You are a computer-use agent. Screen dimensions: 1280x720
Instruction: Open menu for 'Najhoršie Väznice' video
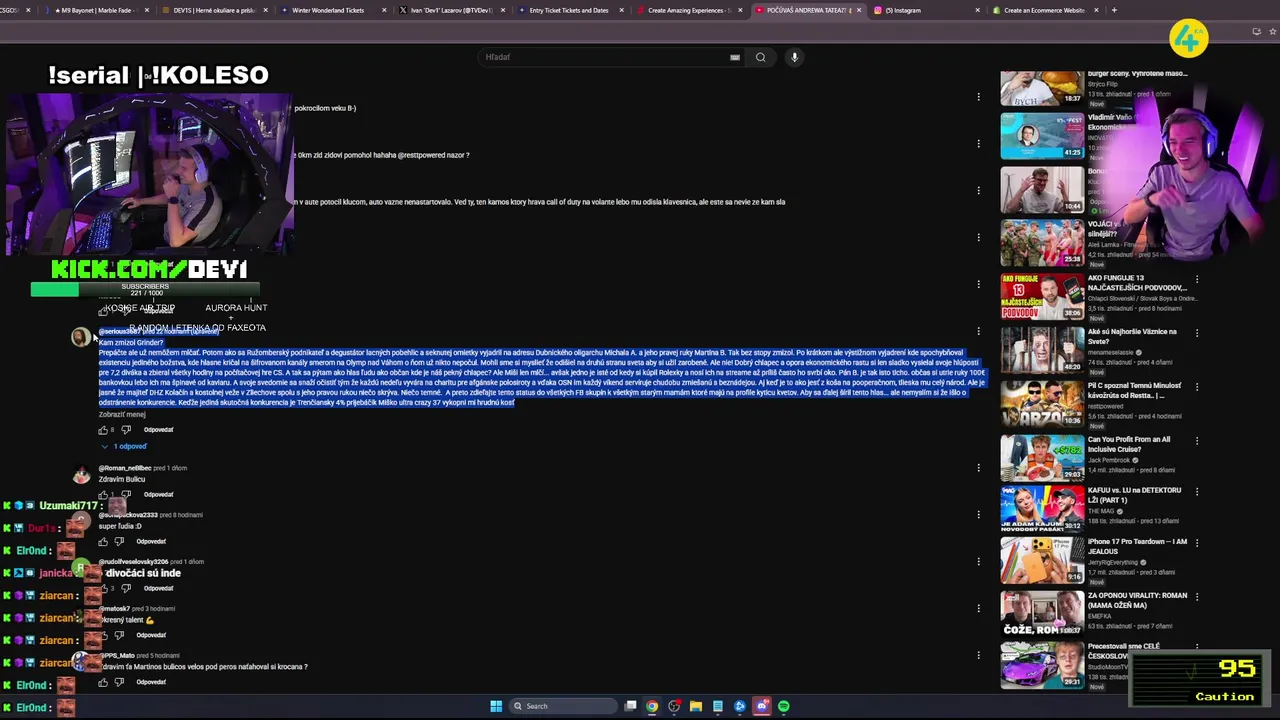pos(1197,333)
